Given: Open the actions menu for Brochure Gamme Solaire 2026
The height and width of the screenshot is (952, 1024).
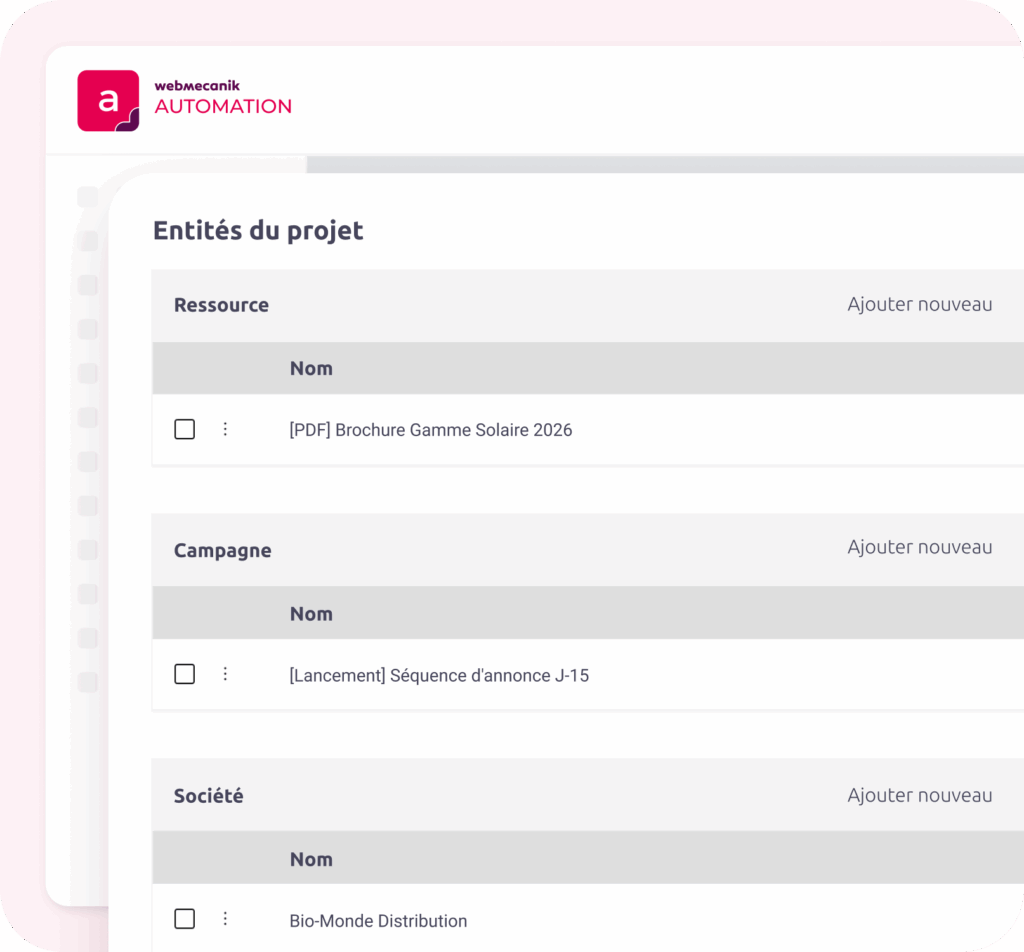Looking at the screenshot, I should pyautogui.click(x=225, y=429).
